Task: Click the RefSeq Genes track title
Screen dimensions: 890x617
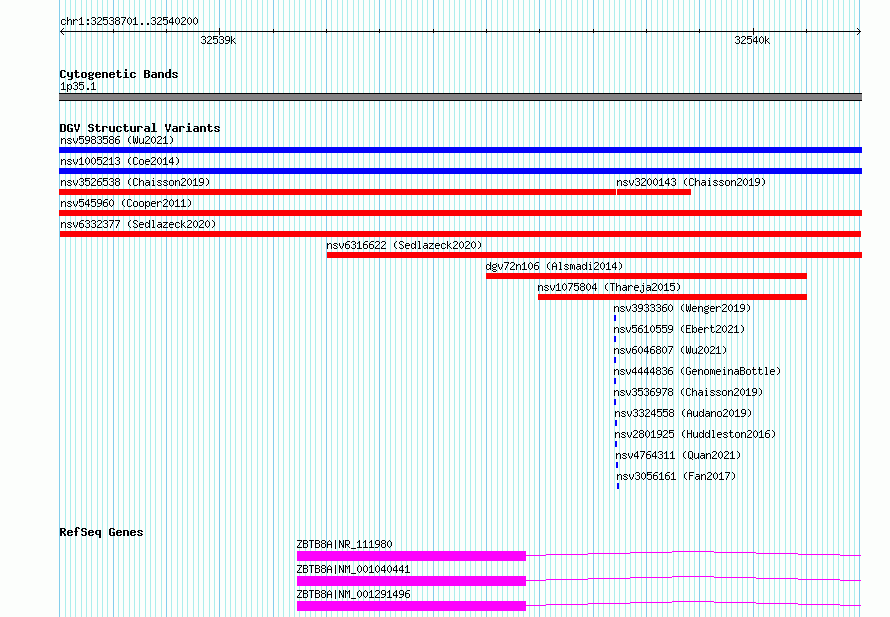Action: pyautogui.click(x=101, y=532)
